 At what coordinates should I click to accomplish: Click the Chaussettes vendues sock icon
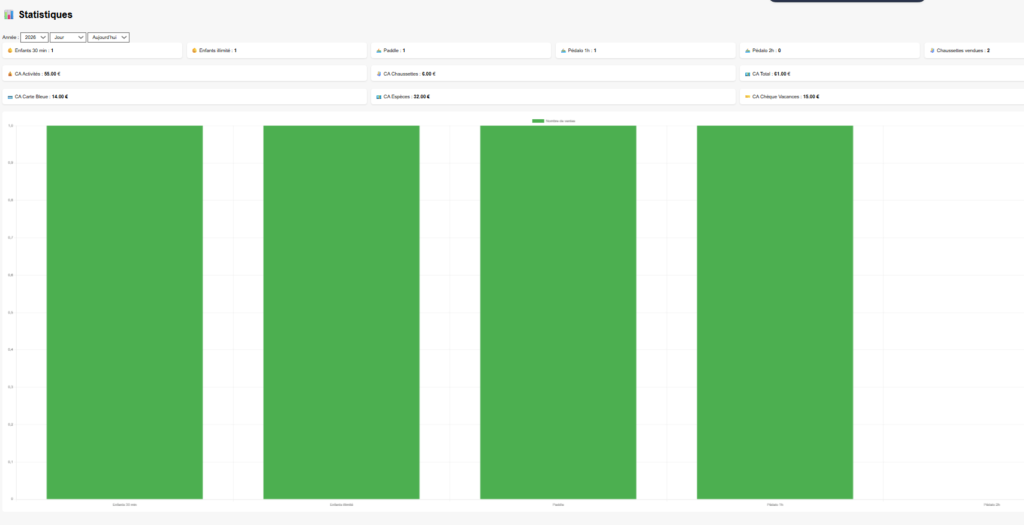pyautogui.click(x=932, y=50)
